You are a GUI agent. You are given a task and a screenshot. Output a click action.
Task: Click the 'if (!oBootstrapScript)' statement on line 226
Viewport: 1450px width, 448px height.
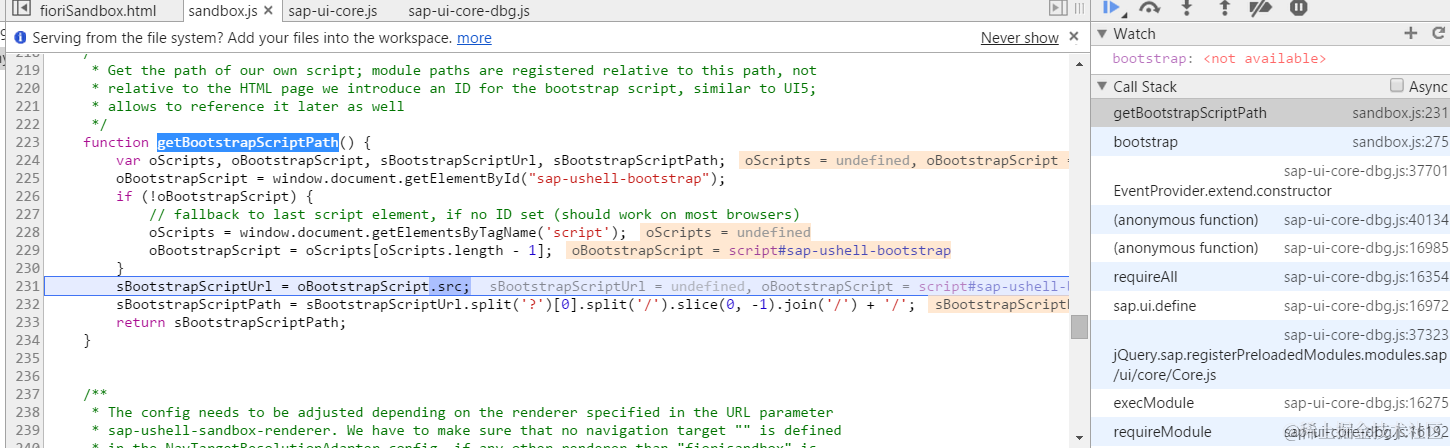(x=215, y=197)
